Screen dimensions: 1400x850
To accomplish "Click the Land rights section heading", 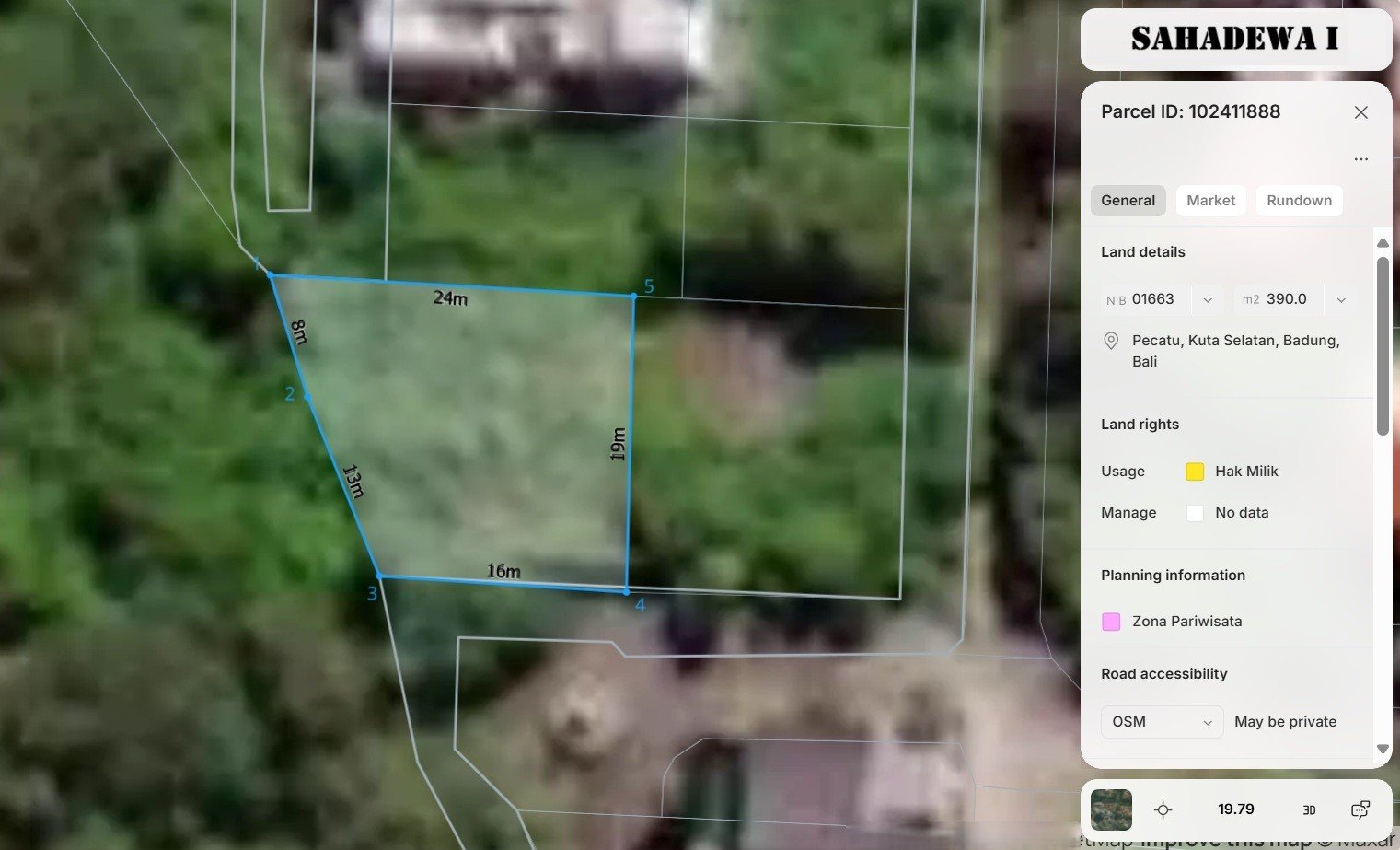I will (x=1140, y=425).
